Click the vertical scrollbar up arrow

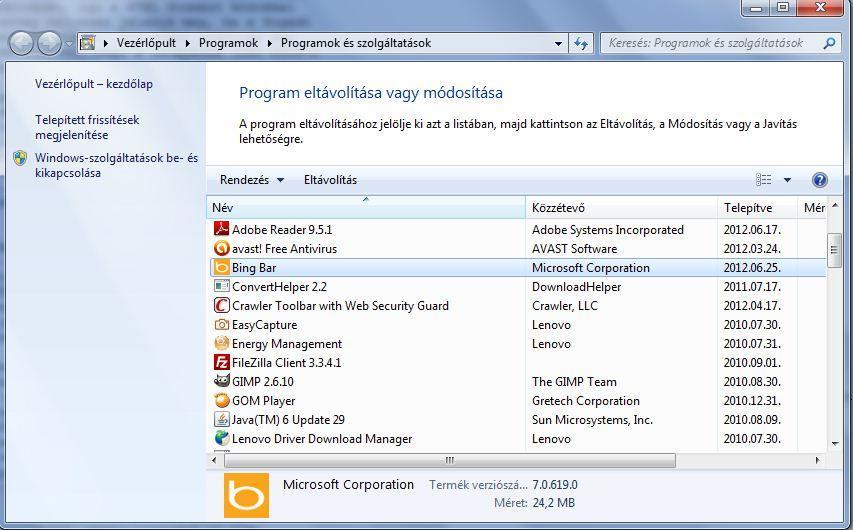point(835,206)
